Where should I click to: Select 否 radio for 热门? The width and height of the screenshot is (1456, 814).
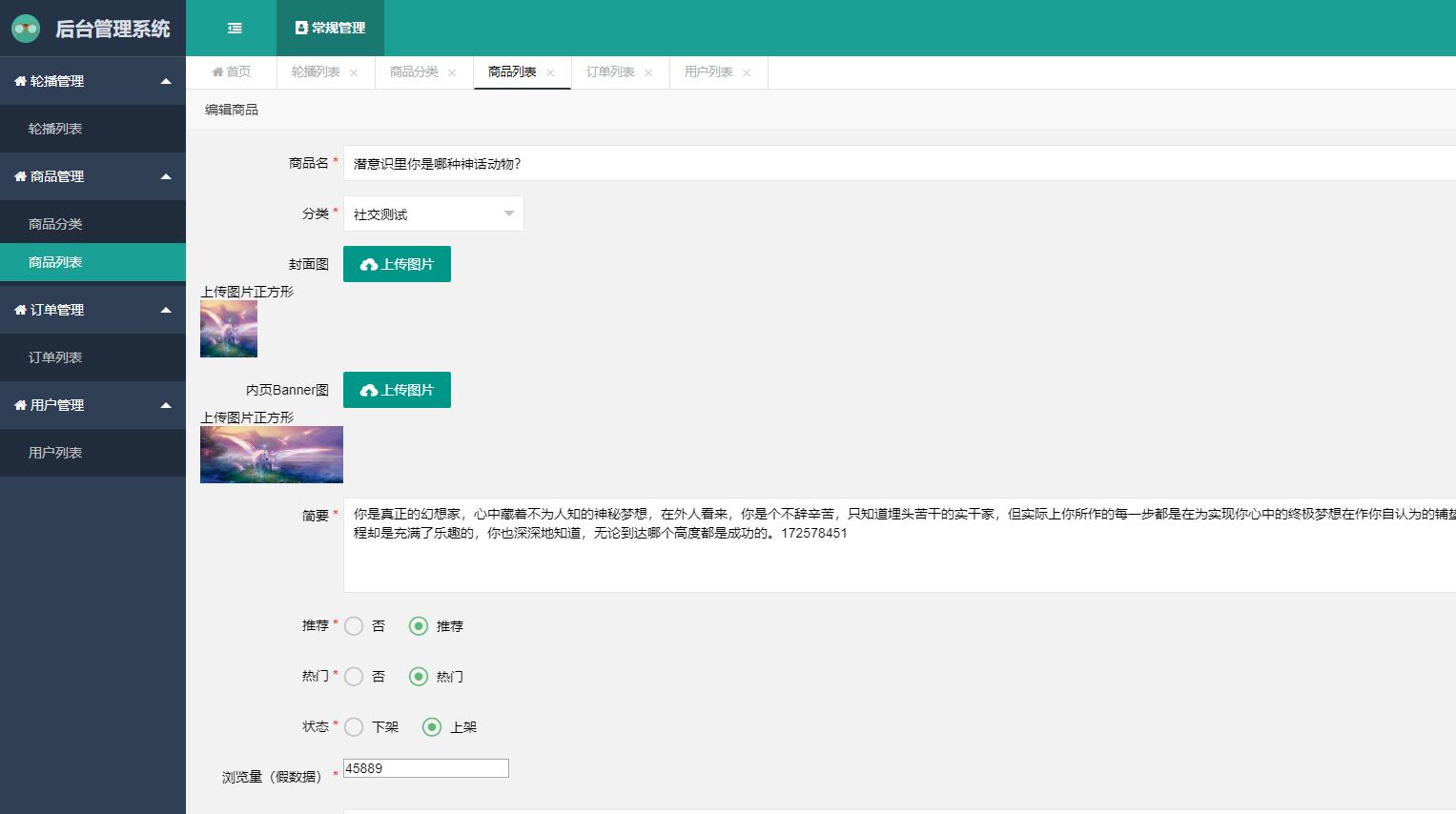point(354,677)
